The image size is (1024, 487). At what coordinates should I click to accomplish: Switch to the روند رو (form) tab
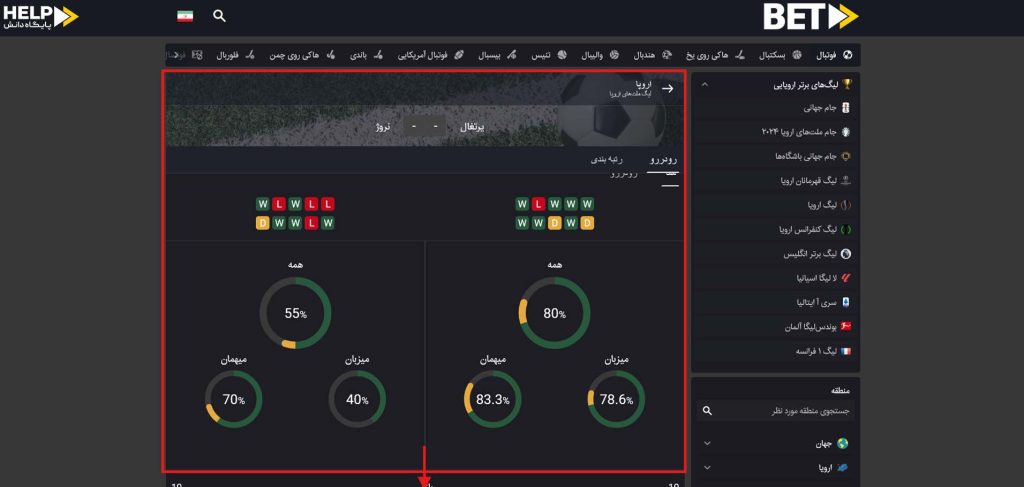coord(663,159)
